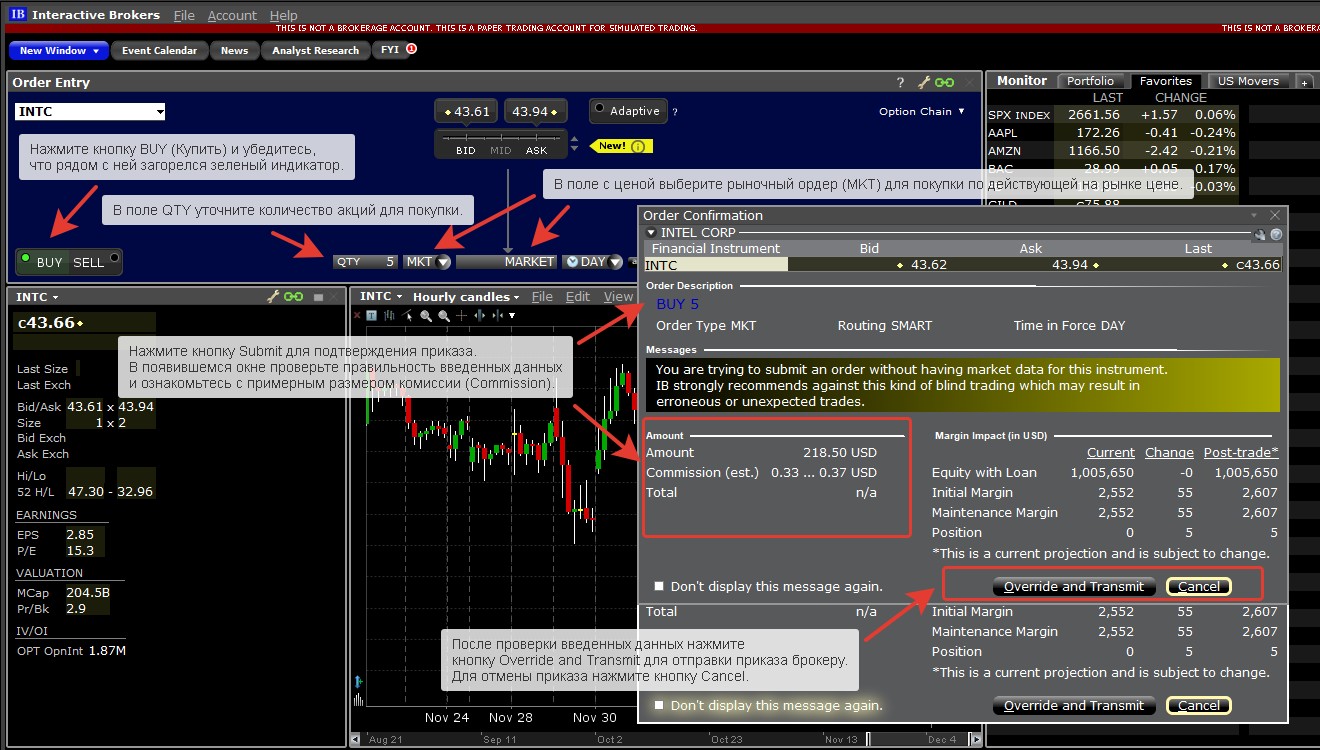Select the AMZN row in Favorites

coord(1112,151)
